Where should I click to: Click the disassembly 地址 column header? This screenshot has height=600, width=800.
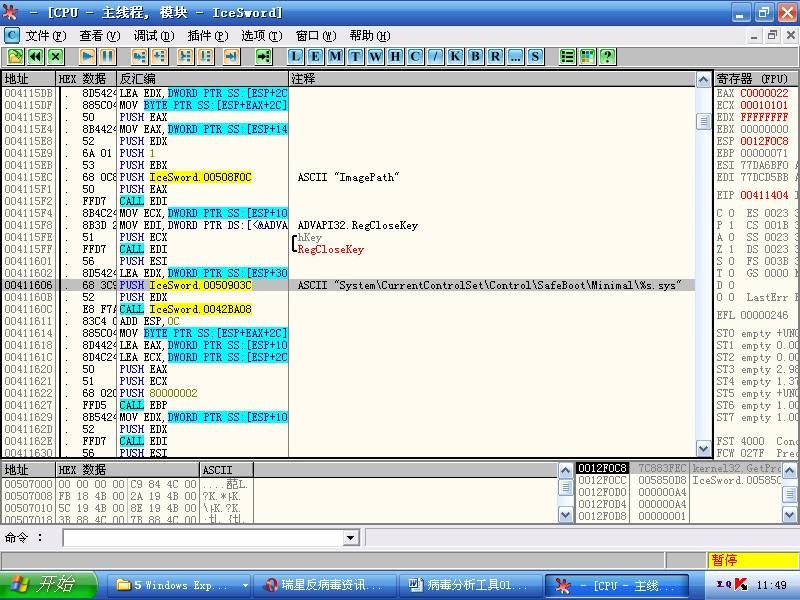click(x=29, y=79)
